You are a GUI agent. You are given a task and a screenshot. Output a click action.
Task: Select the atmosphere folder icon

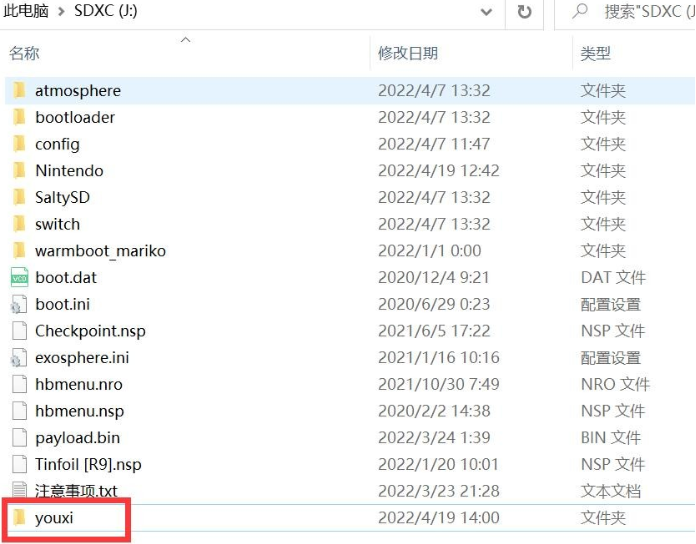19,91
